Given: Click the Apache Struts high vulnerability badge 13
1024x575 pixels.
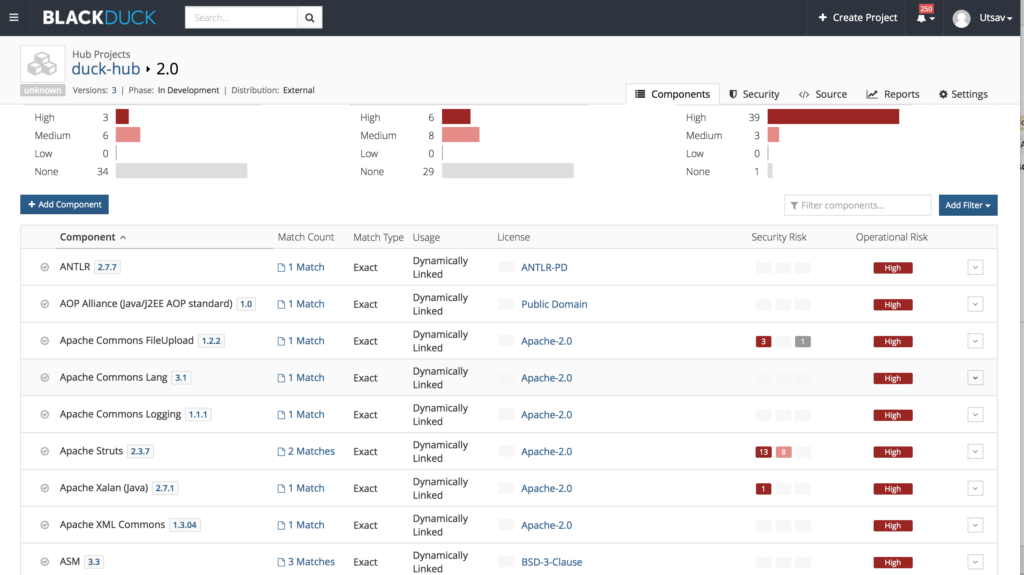Looking at the screenshot, I should (x=764, y=452).
